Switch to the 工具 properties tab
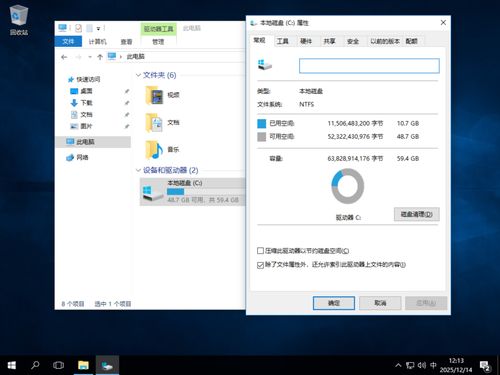 [283, 41]
